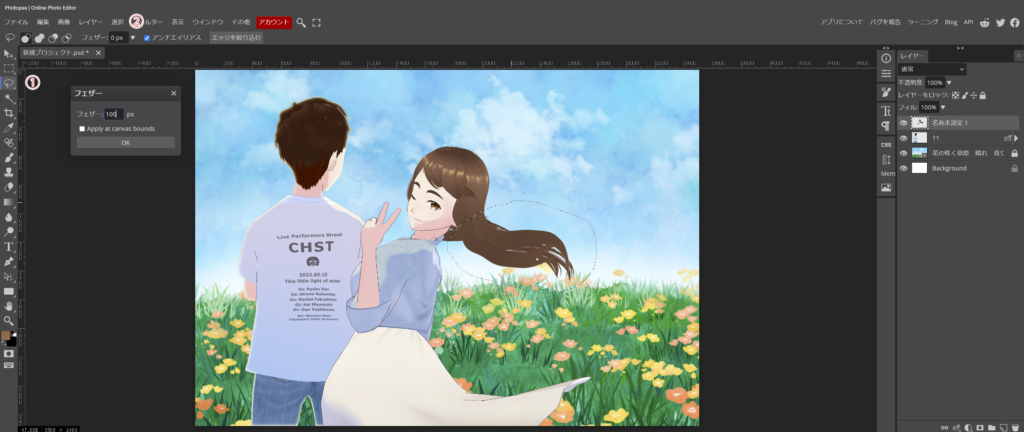The width and height of the screenshot is (1024, 432).
Task: Toggle fullscreen mode icon in the menu bar
Action: point(317,21)
